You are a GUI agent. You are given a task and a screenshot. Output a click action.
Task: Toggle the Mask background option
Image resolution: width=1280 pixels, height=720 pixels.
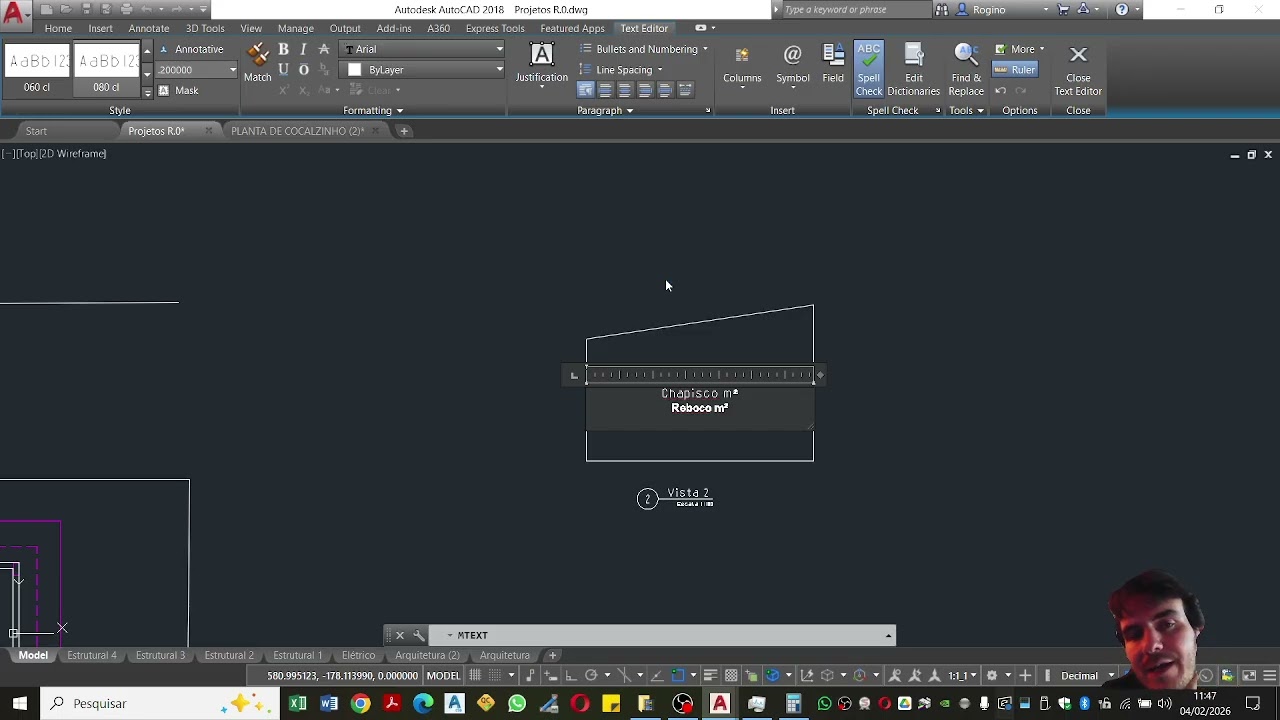click(x=179, y=90)
